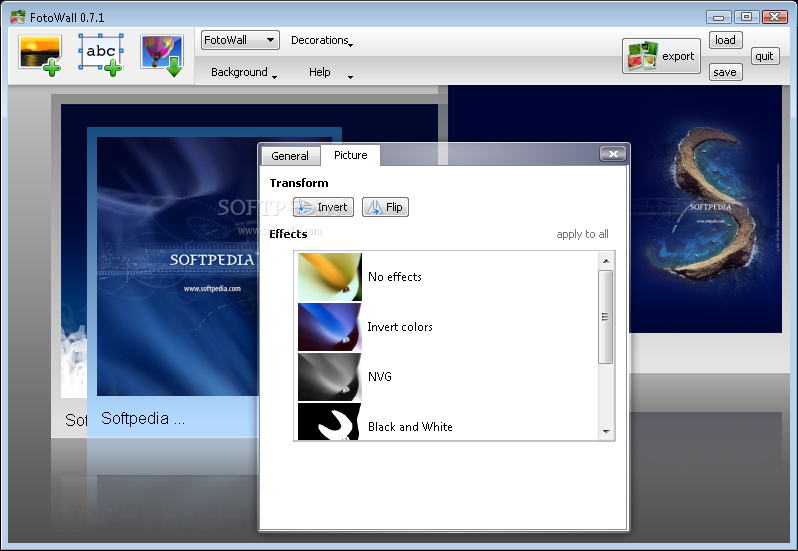Click the load button
Screen dimensions: 798x551
pos(725,40)
